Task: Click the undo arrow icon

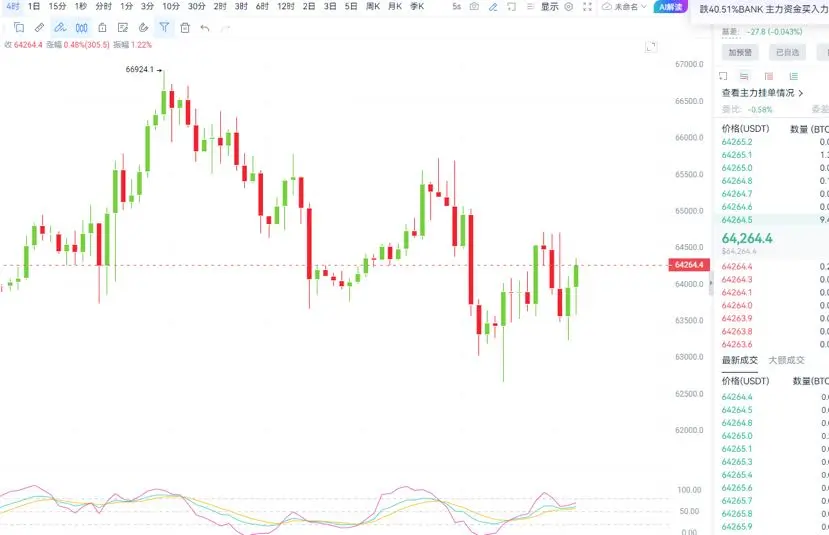Action: [205, 27]
